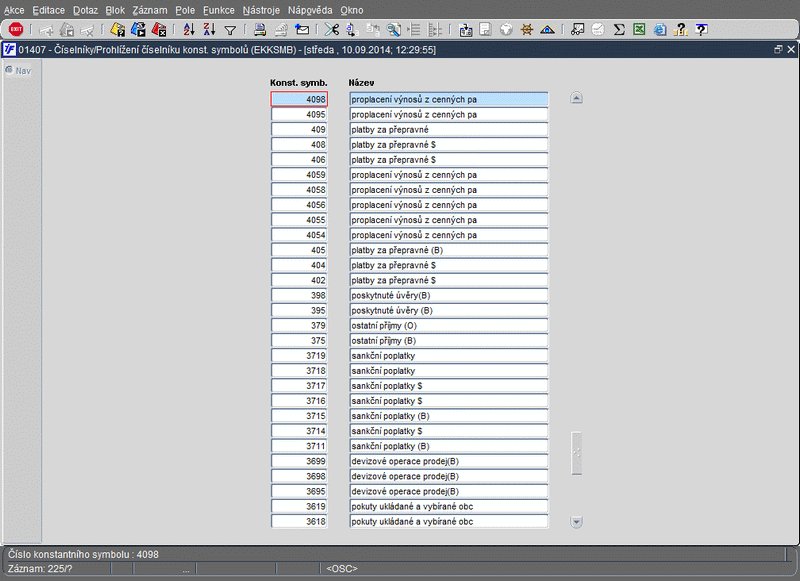Select 'ostatní příjmy (O)' name field
This screenshot has height=581, width=800.
tap(448, 325)
